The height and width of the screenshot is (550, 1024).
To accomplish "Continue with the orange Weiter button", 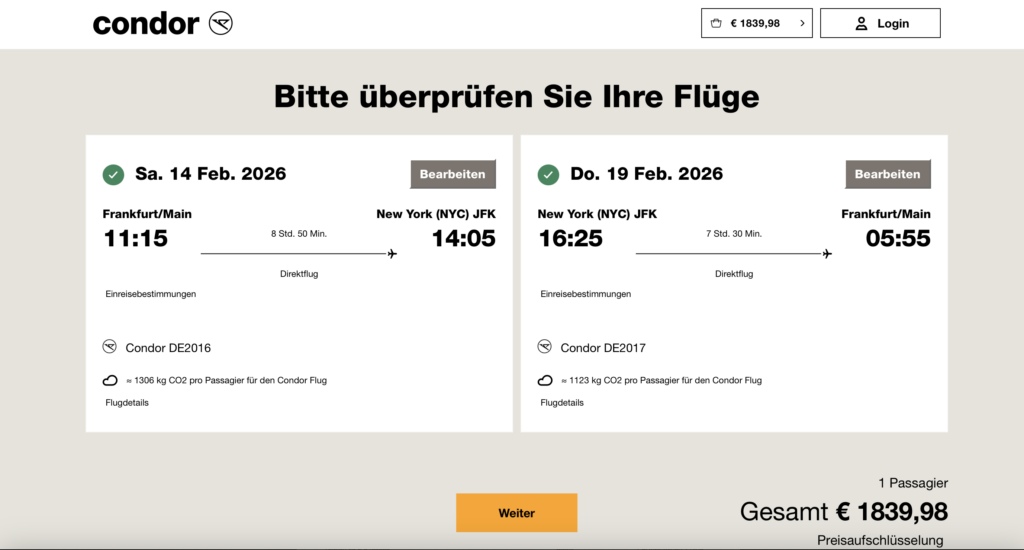I will (x=517, y=513).
